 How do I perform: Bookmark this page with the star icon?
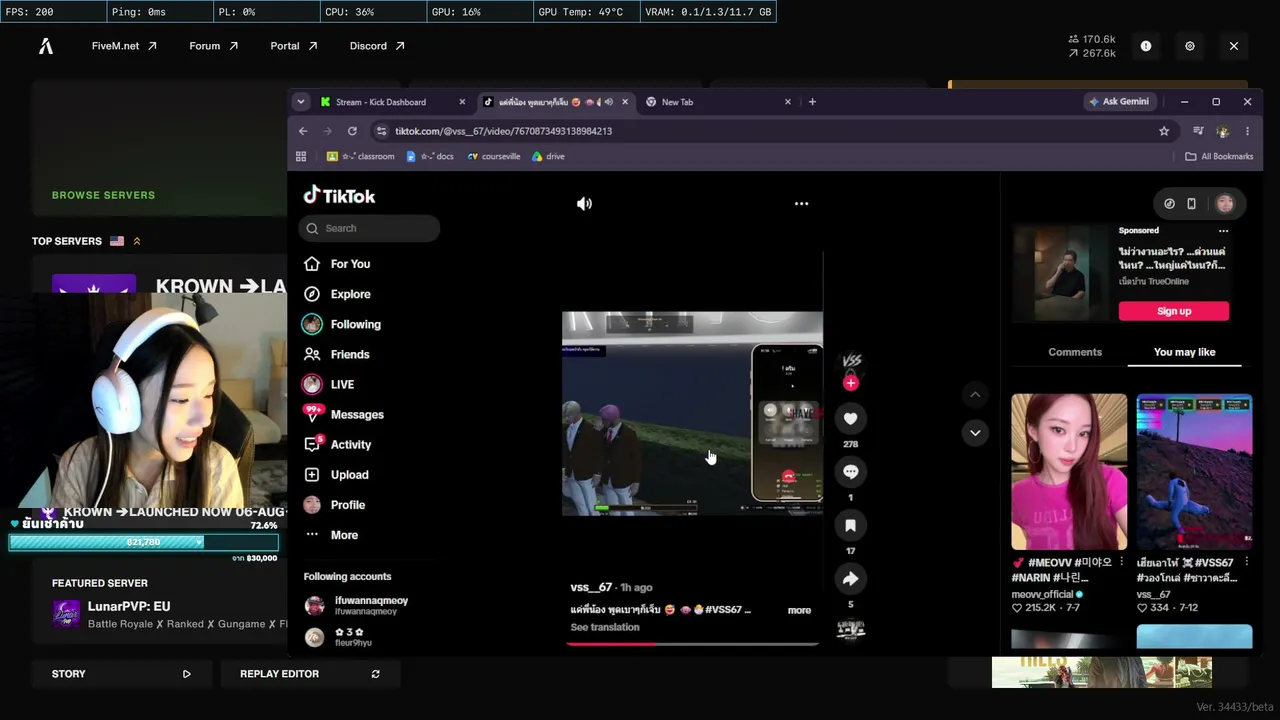coord(1164,131)
